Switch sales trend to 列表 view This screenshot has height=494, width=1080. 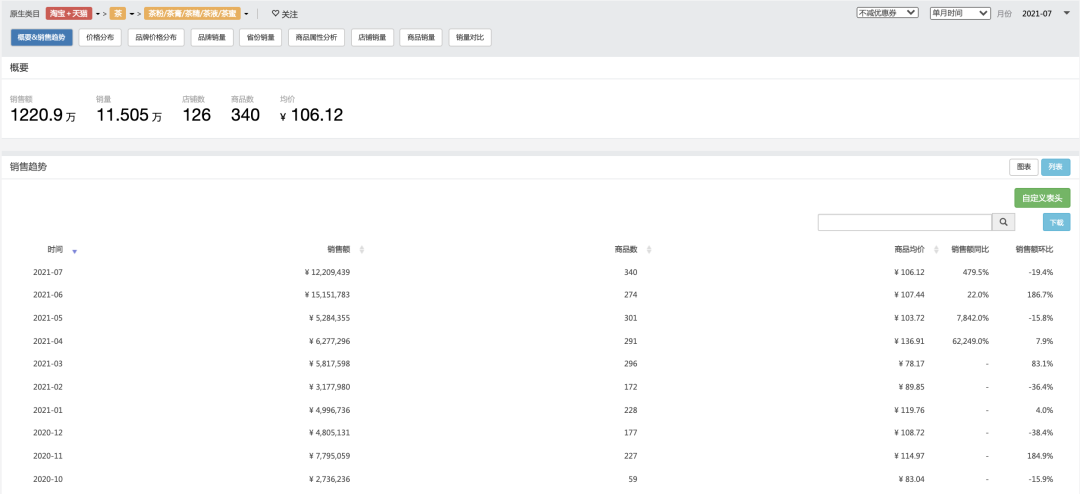[x=1056, y=167]
